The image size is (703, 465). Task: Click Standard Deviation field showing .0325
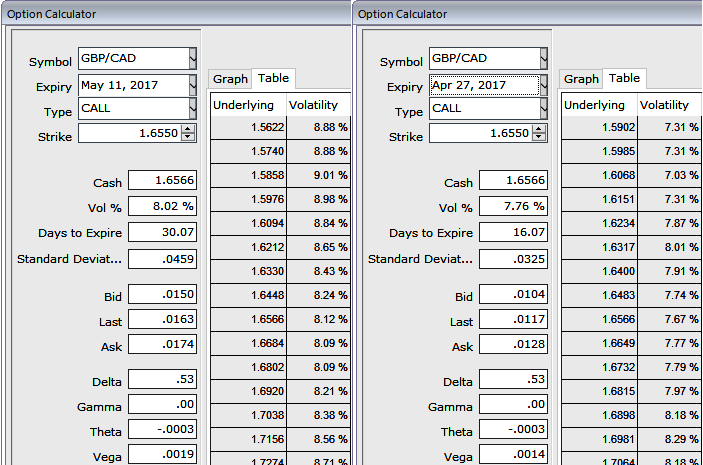pos(513,259)
